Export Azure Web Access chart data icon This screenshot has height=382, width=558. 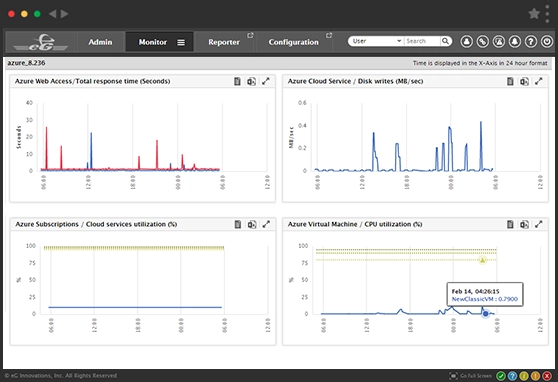tap(252, 81)
